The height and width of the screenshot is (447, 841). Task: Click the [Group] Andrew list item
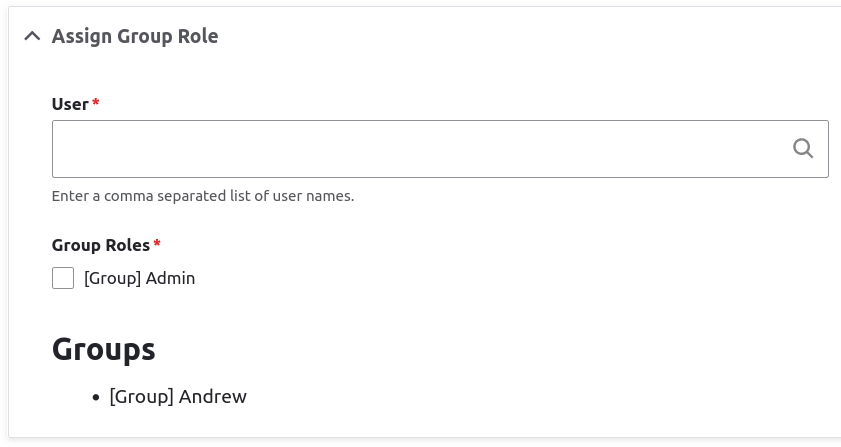click(178, 397)
